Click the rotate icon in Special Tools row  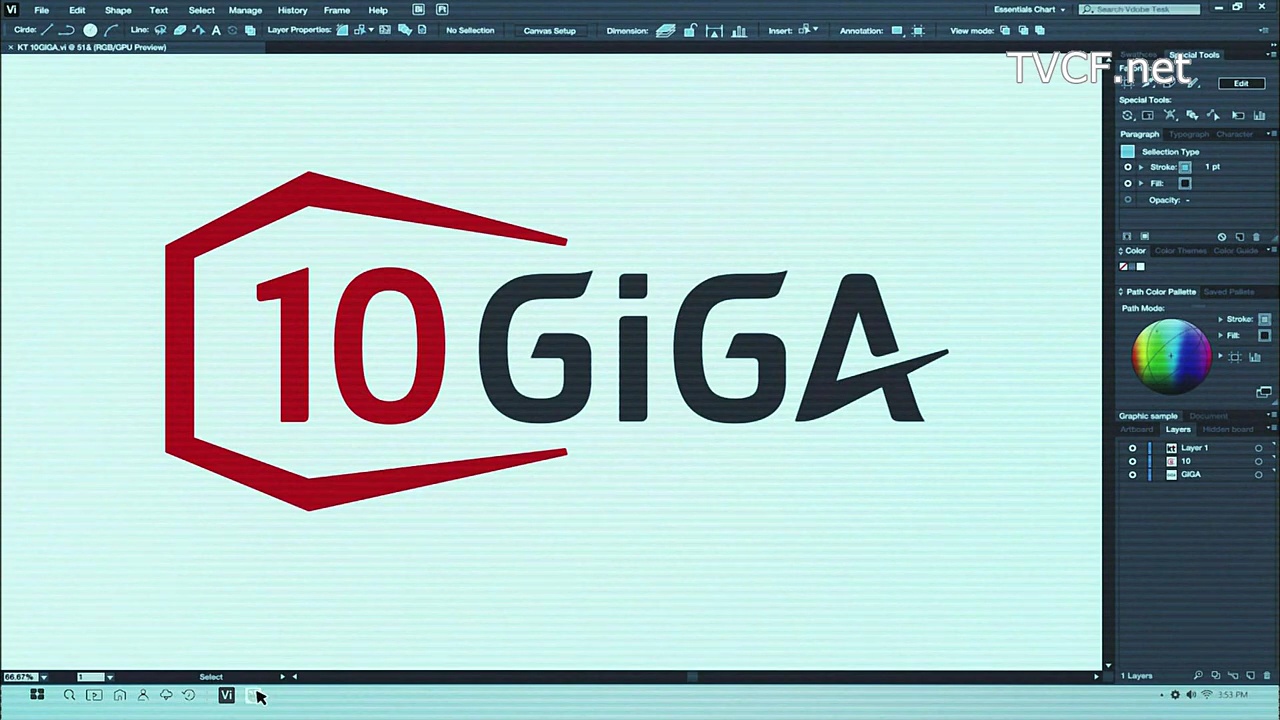tap(1128, 115)
